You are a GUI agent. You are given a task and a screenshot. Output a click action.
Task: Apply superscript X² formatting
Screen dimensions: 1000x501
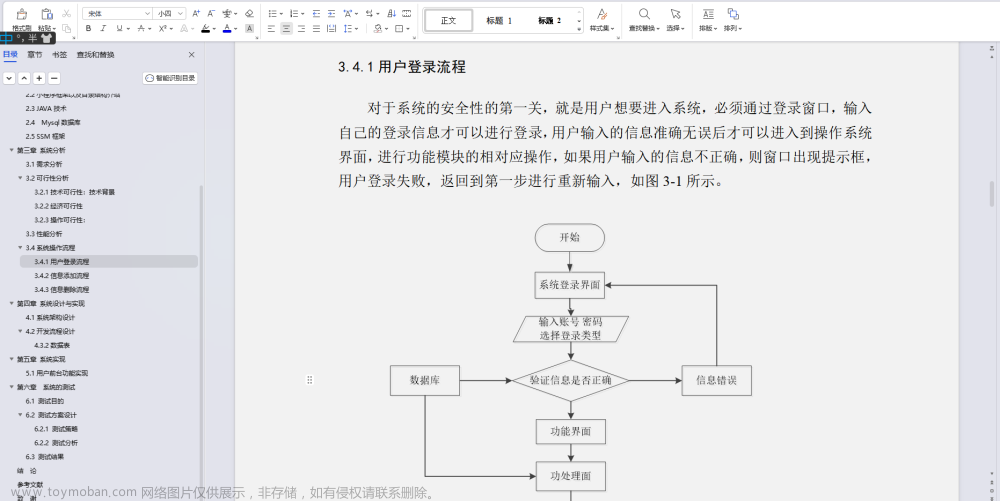pyautogui.click(x=163, y=28)
